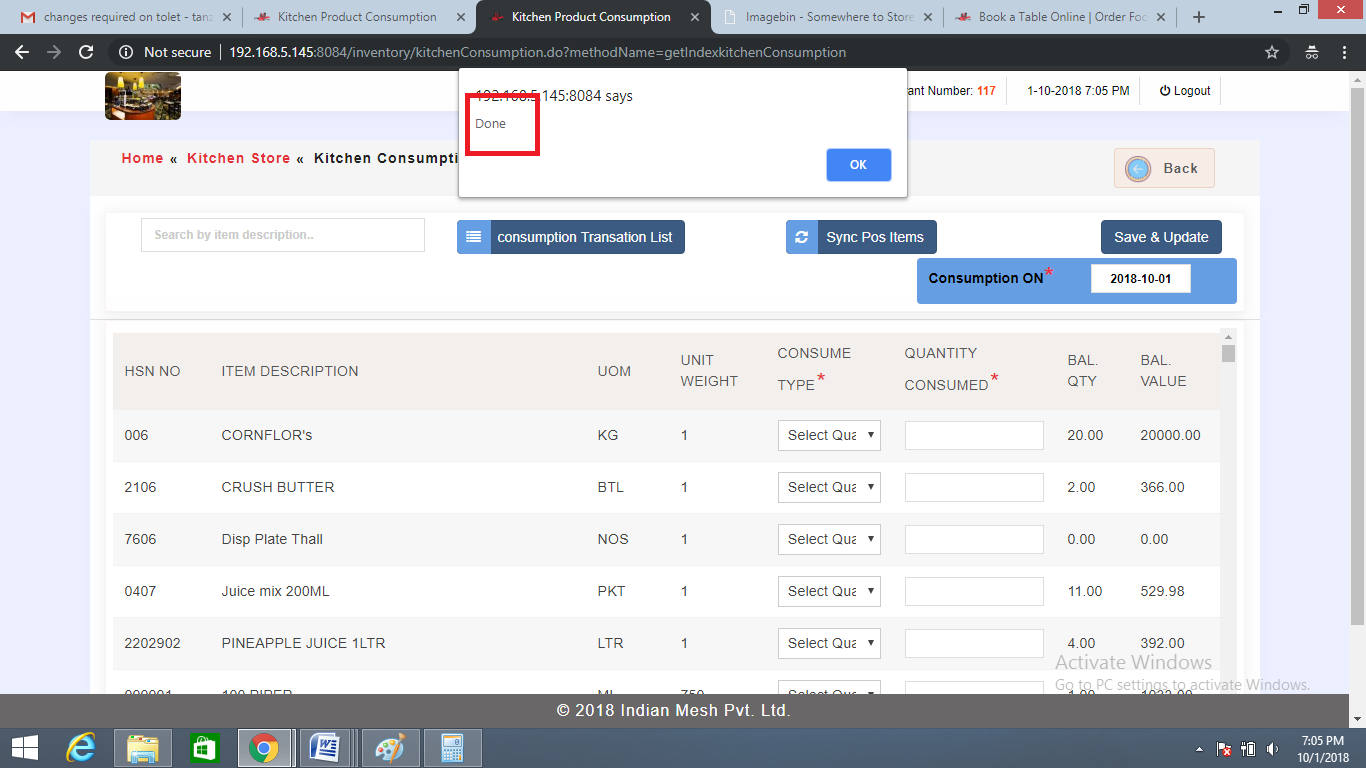Click the CORNFLOR's item name
Viewport: 1366px width, 768px height.
[x=267, y=435]
